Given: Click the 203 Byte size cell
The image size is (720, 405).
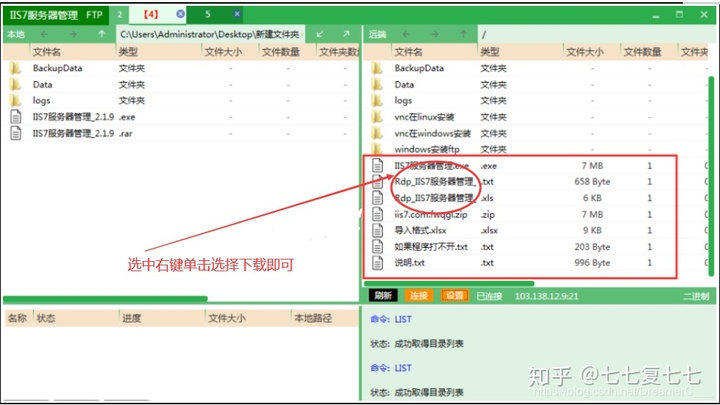Looking at the screenshot, I should [592, 247].
